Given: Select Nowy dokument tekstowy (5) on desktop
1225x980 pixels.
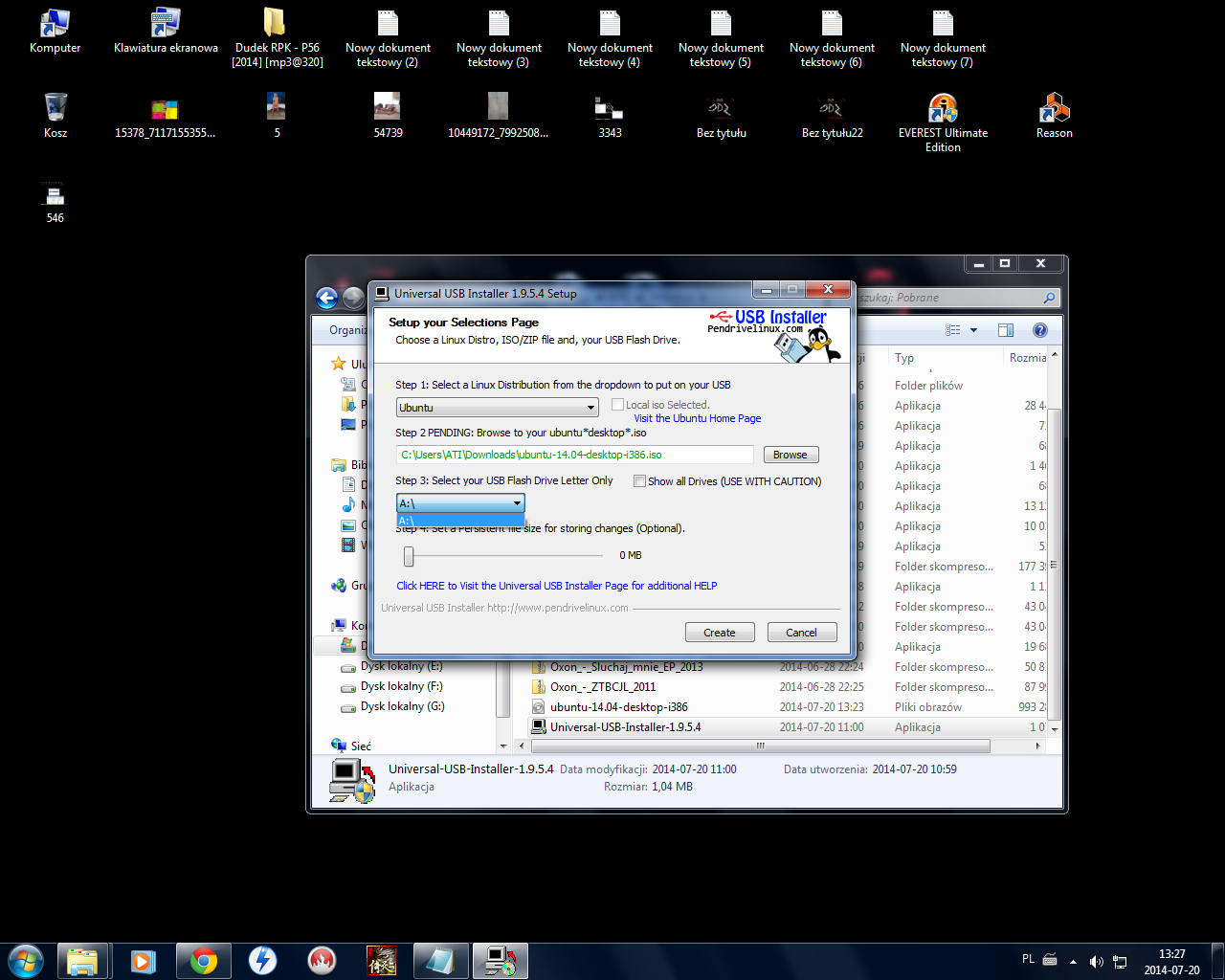Looking at the screenshot, I should [721, 37].
